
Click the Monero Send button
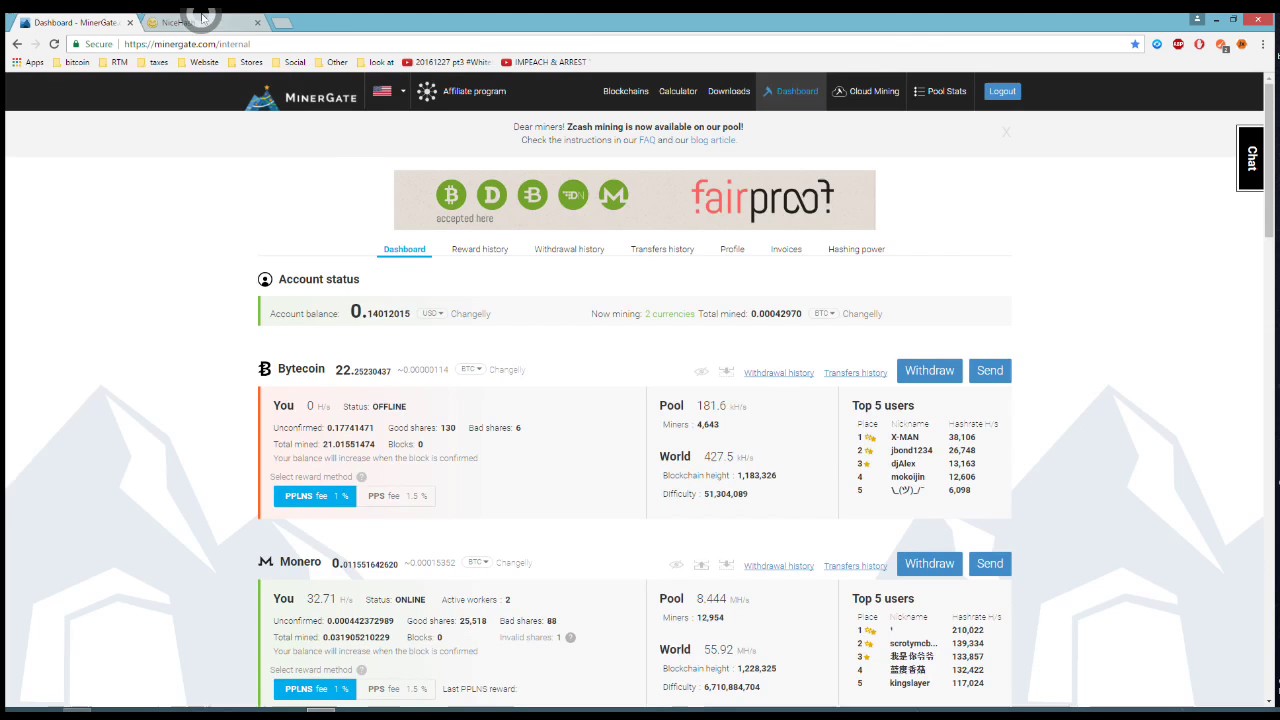tap(990, 564)
